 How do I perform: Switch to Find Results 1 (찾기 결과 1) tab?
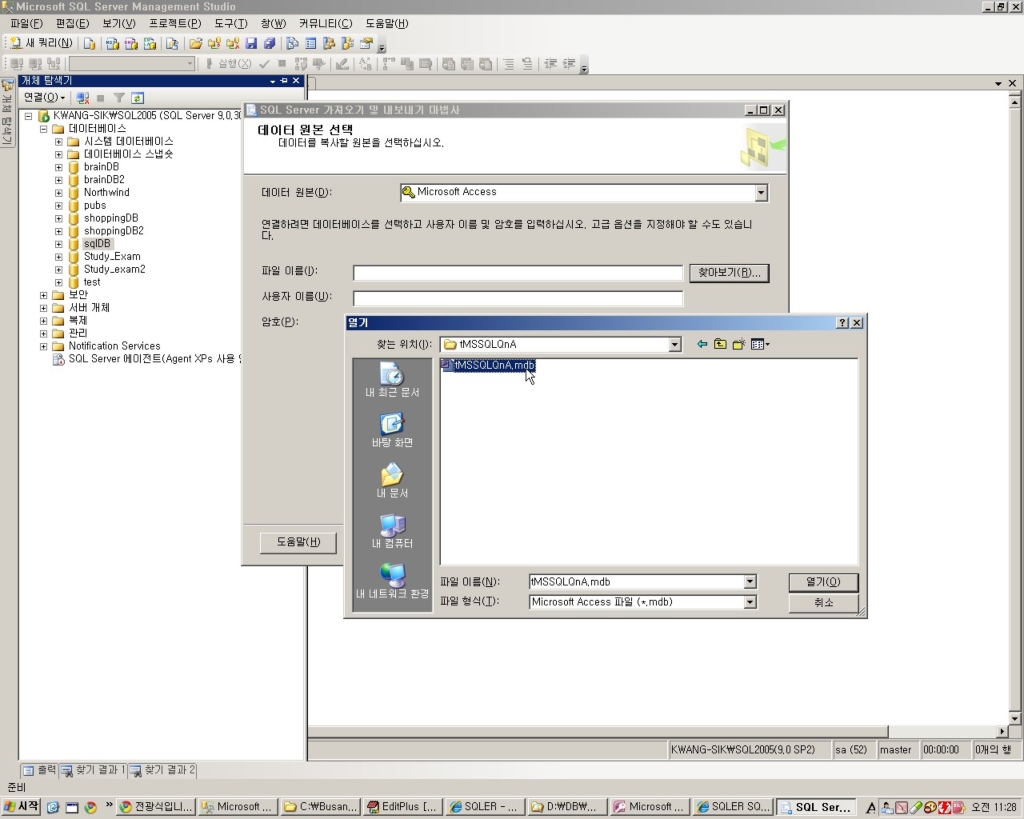click(93, 771)
